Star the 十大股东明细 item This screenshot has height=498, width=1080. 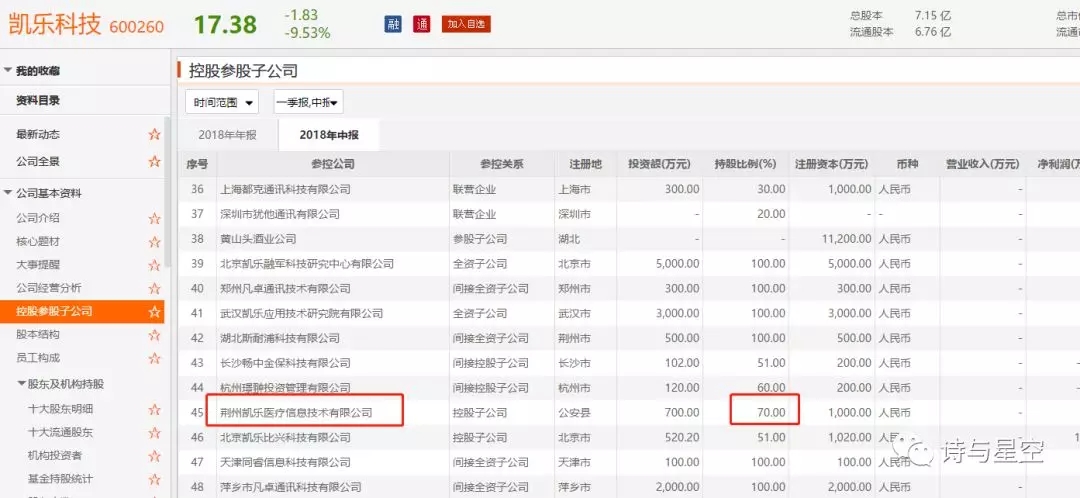pyautogui.click(x=154, y=409)
